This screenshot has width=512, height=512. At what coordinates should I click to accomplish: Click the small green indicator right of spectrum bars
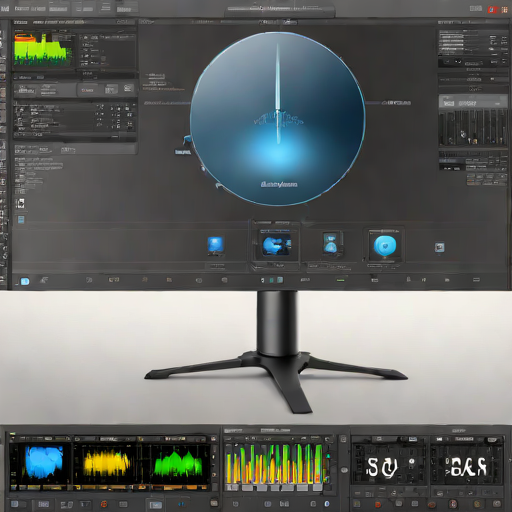328,456
